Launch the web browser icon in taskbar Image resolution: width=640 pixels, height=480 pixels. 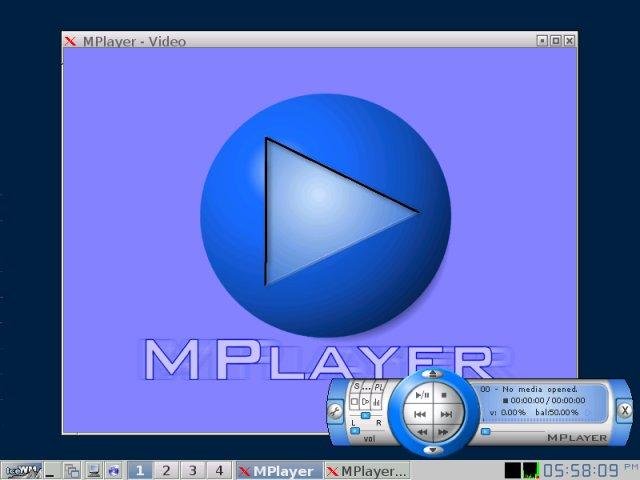(114, 471)
